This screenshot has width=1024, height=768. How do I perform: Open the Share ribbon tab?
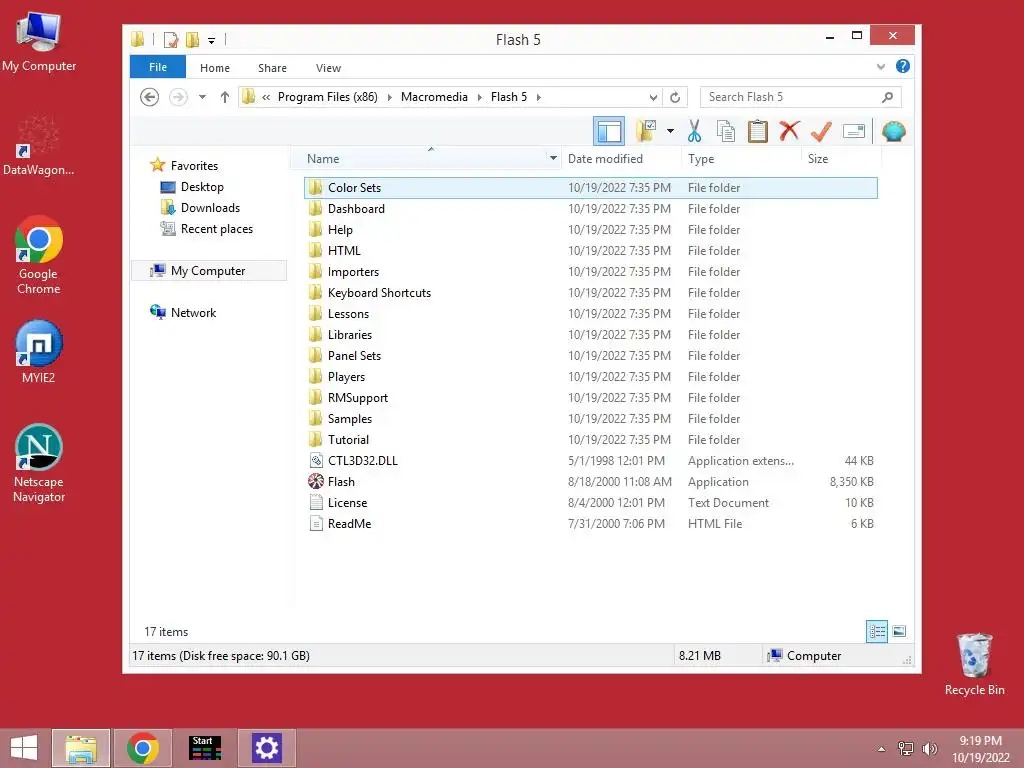(x=272, y=68)
